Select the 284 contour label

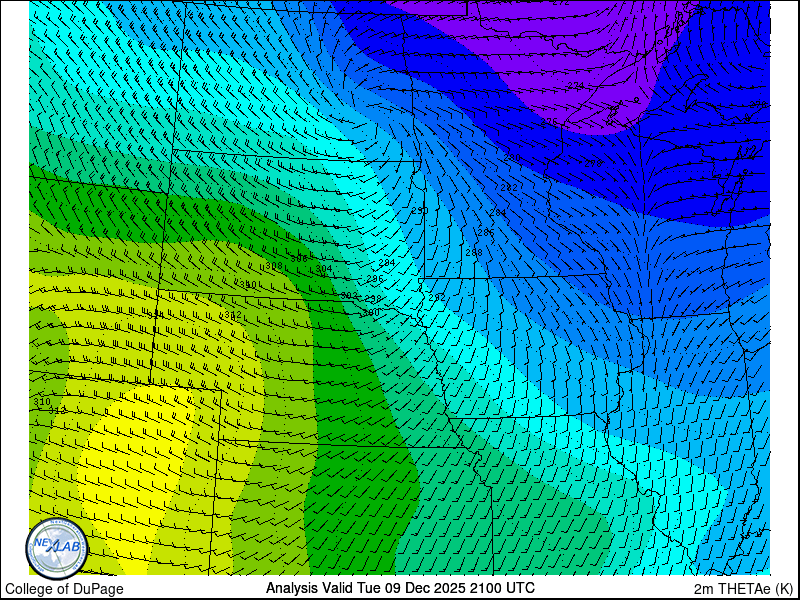tap(498, 213)
